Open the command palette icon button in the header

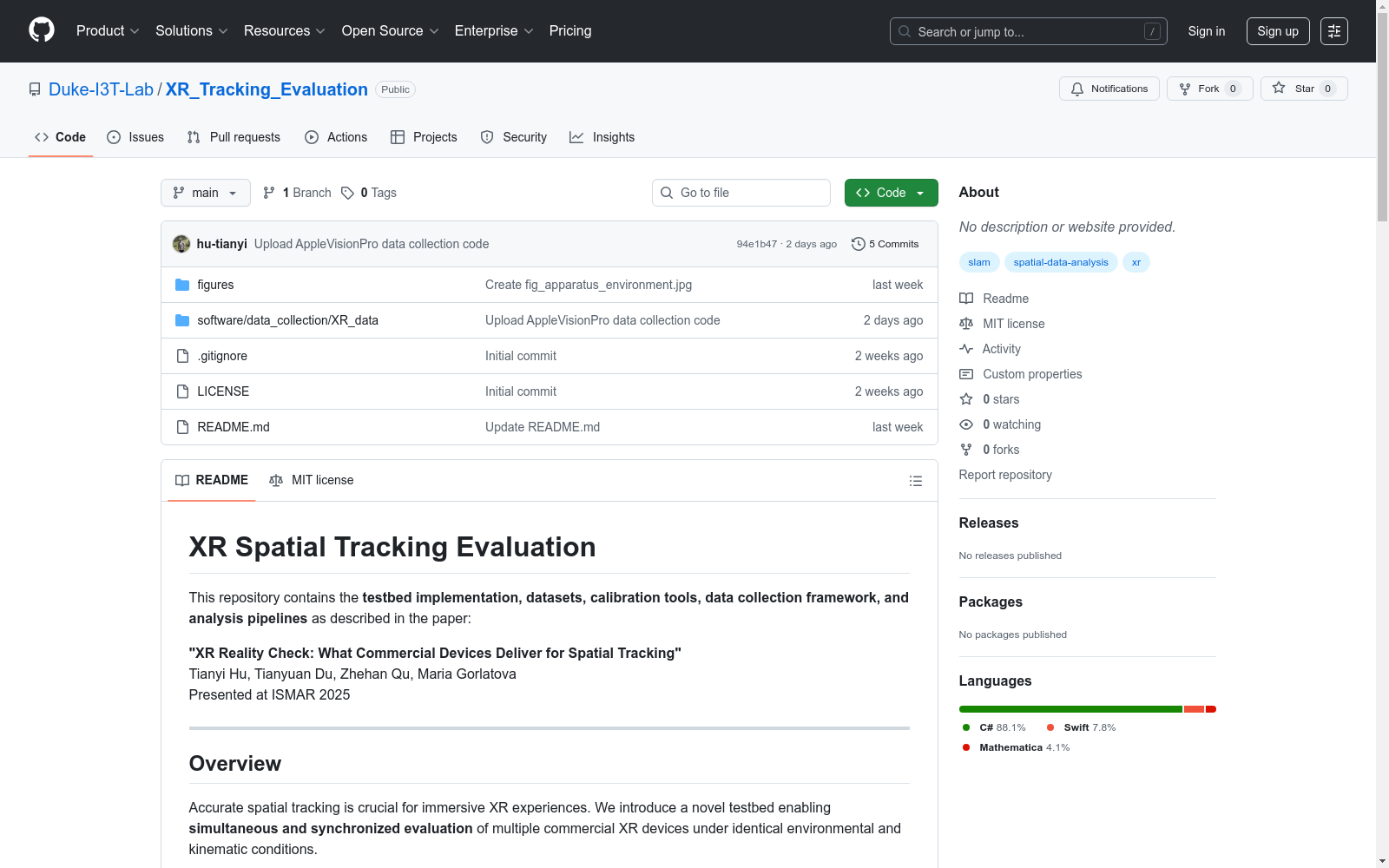click(1334, 31)
